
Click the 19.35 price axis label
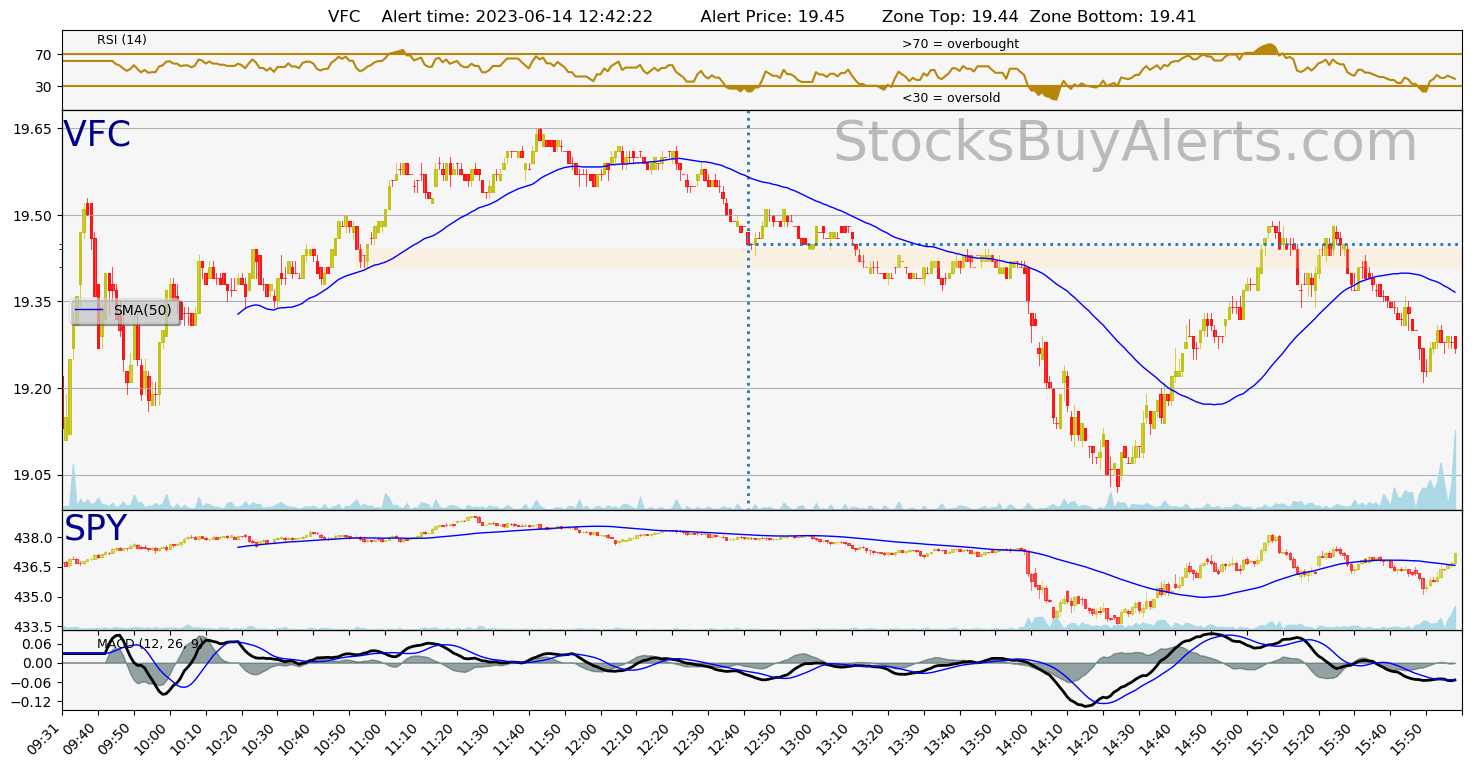click(33, 302)
